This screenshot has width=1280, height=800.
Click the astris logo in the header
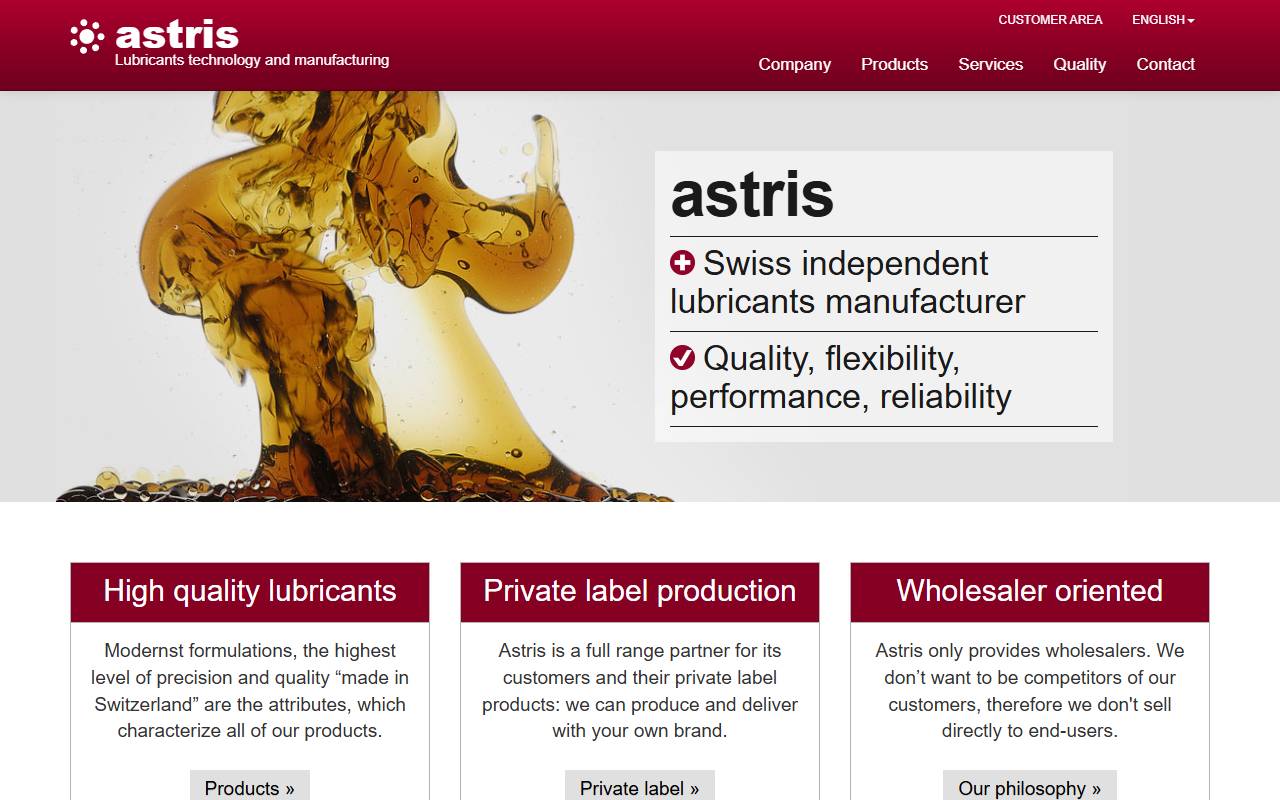155,35
